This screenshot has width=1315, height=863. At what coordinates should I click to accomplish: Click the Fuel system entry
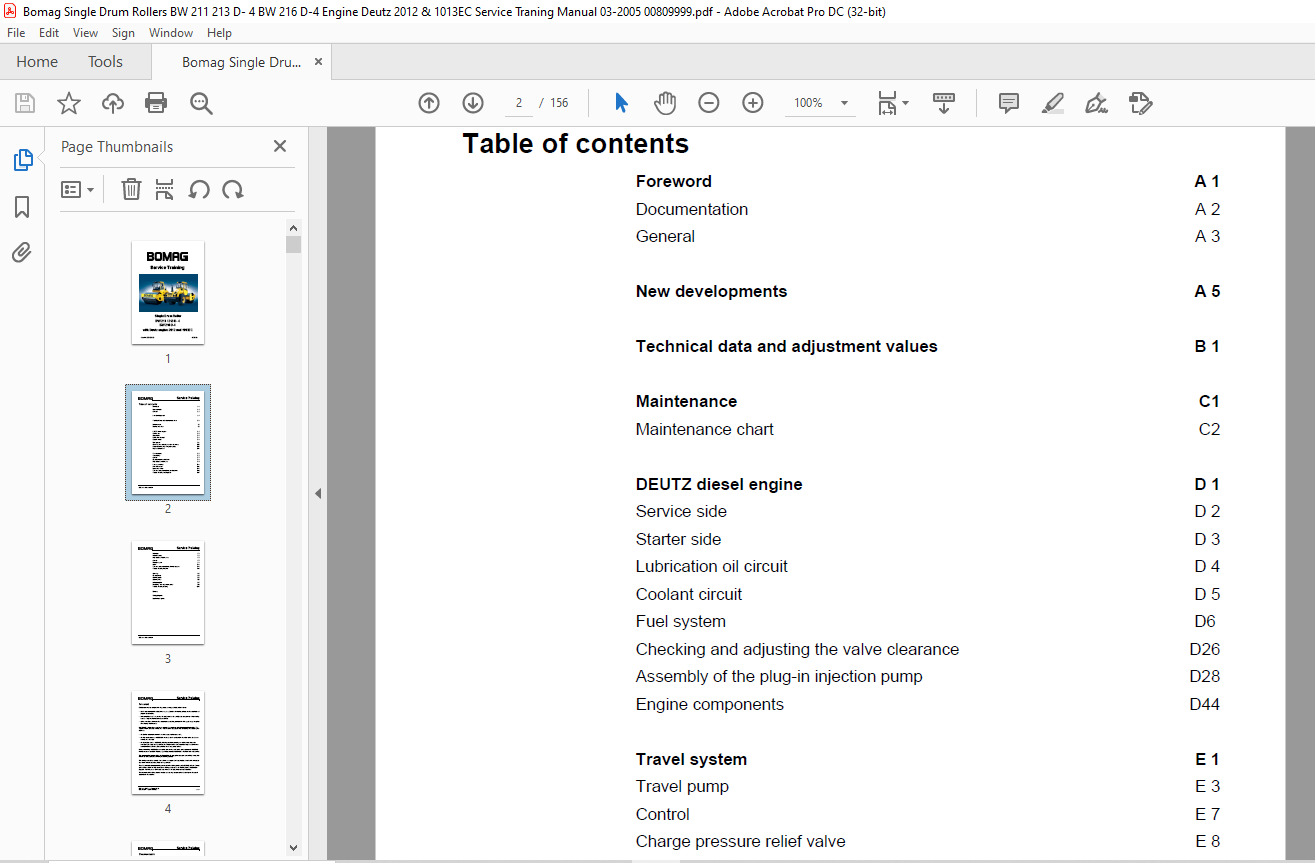(x=681, y=621)
